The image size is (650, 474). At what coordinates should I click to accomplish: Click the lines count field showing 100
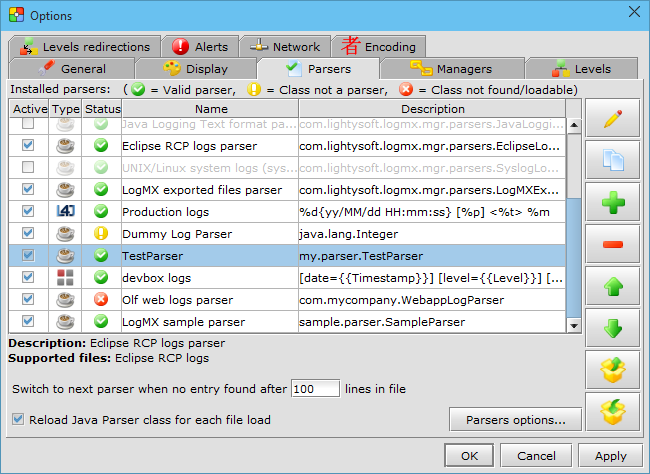coord(315,389)
